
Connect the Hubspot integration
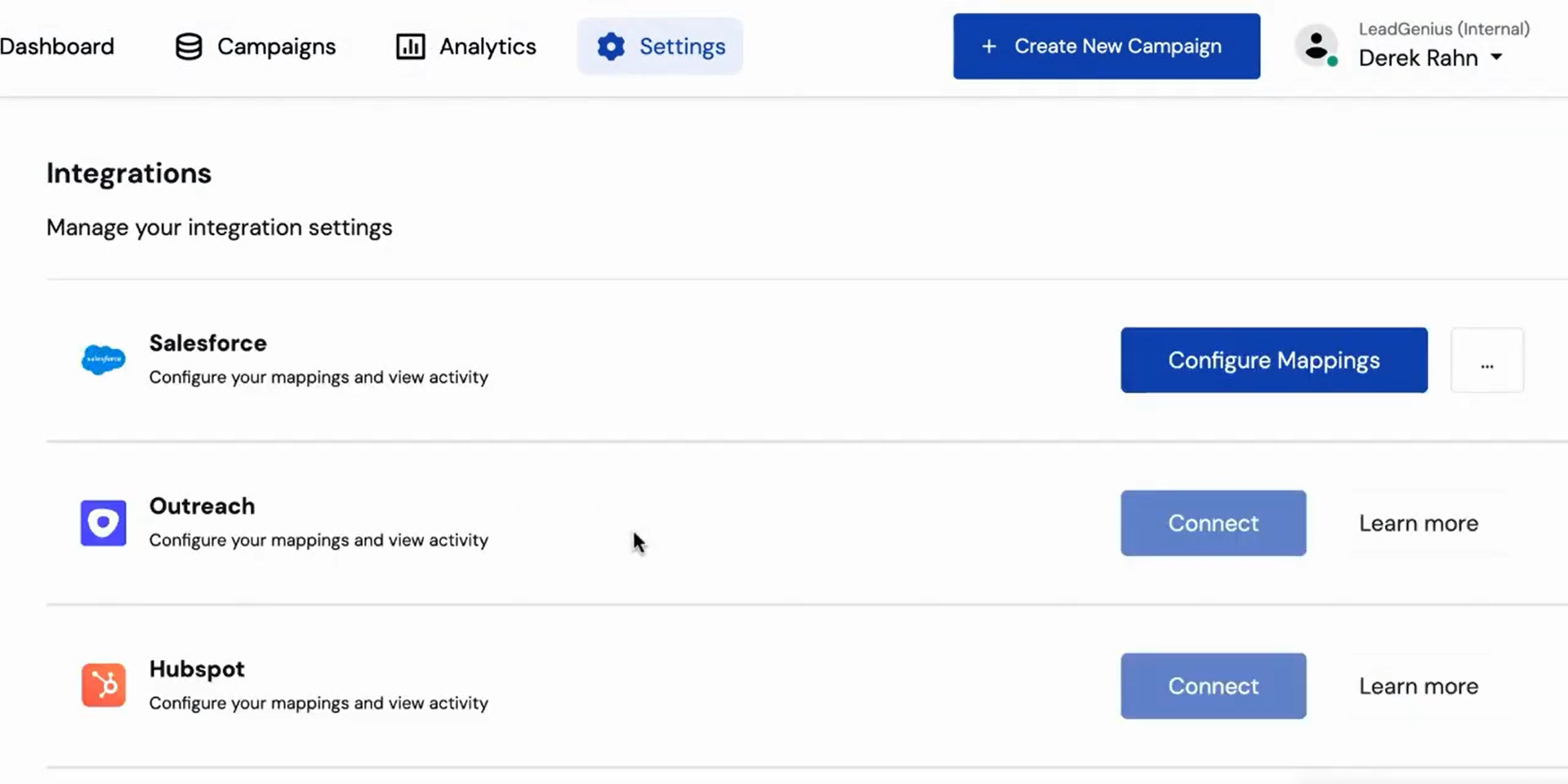1213,686
